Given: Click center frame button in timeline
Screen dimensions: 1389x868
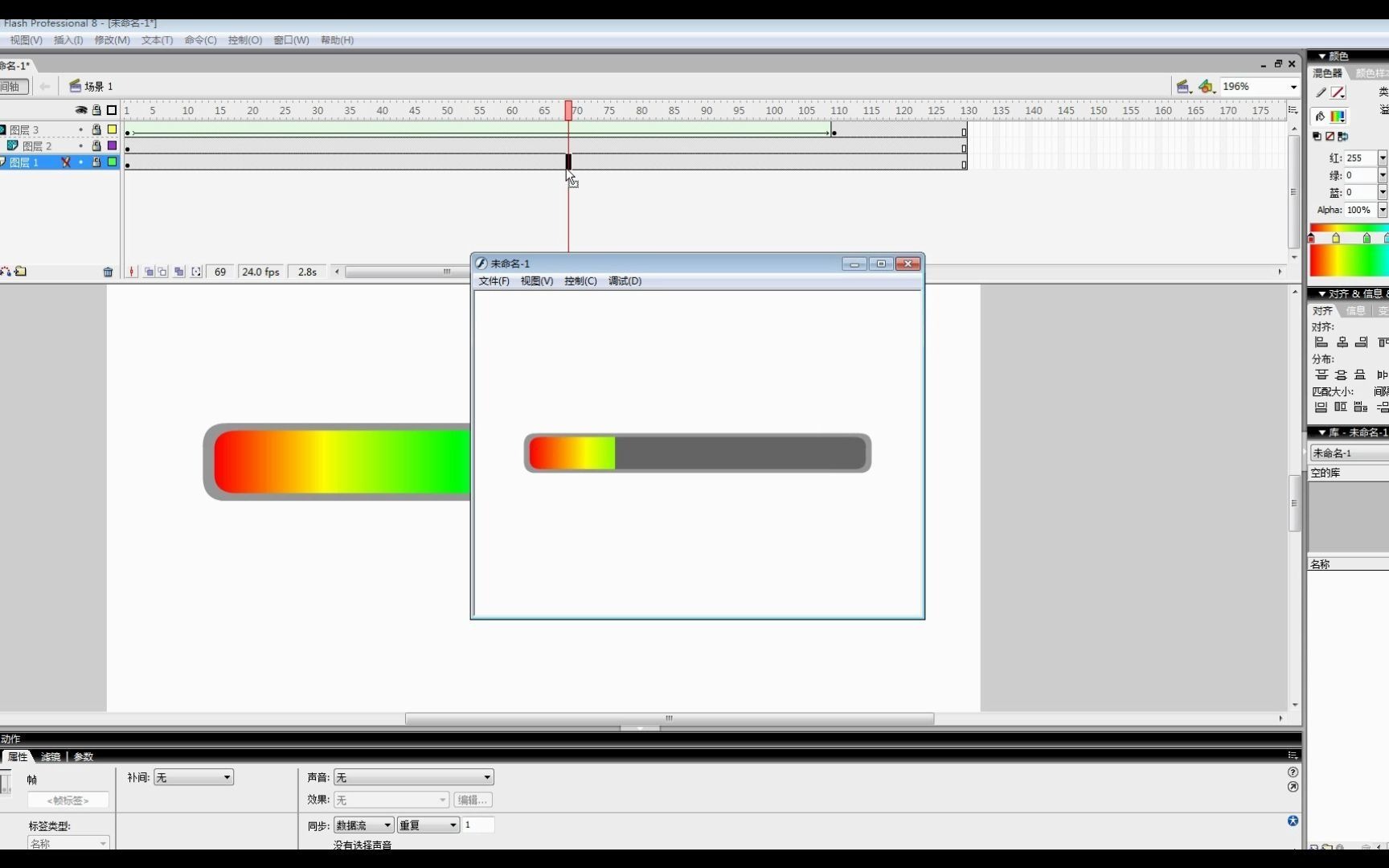Looking at the screenshot, I should click(x=132, y=272).
